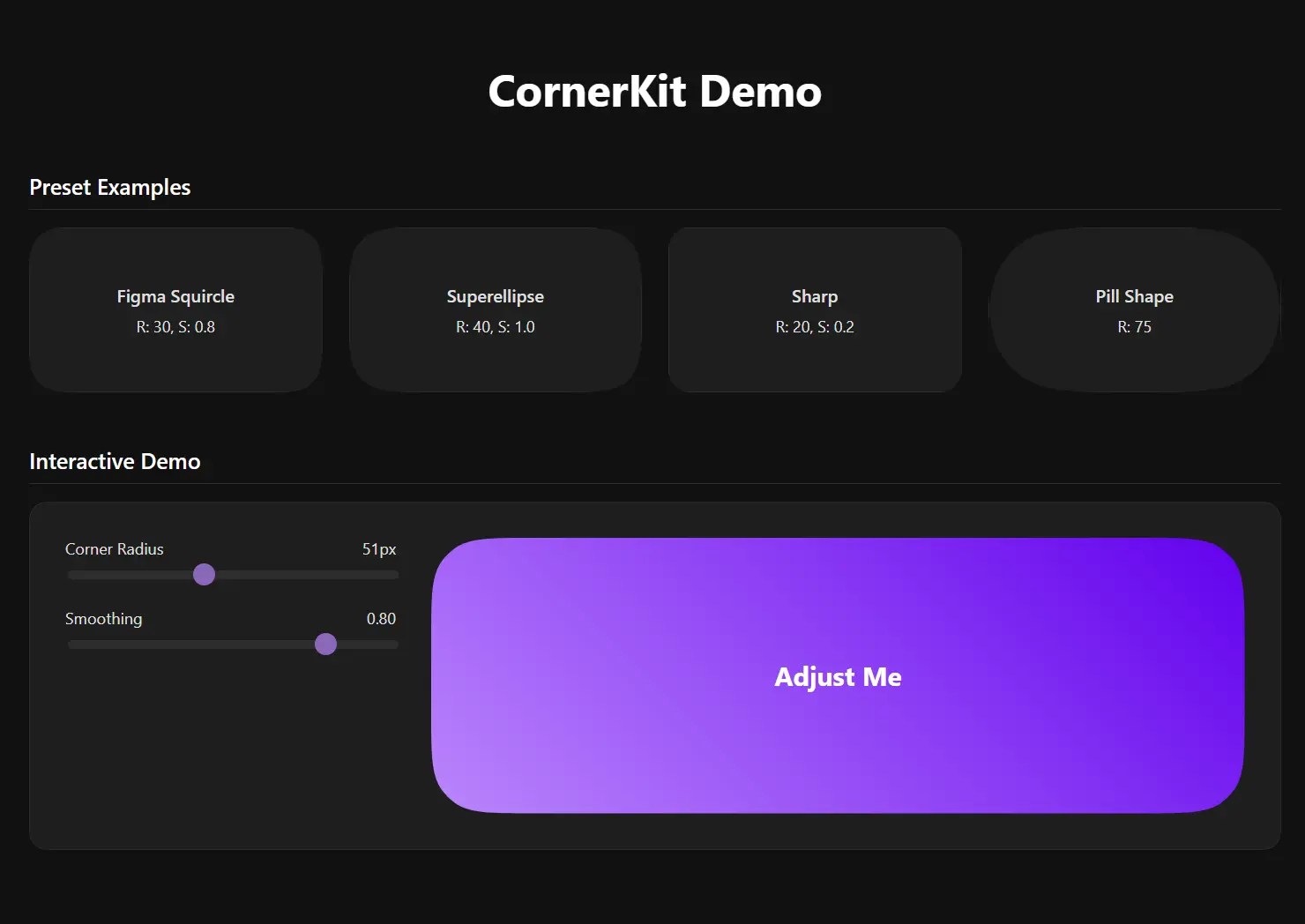Select the Superellipse preset card
The width and height of the screenshot is (1305, 924).
pyautogui.click(x=495, y=310)
